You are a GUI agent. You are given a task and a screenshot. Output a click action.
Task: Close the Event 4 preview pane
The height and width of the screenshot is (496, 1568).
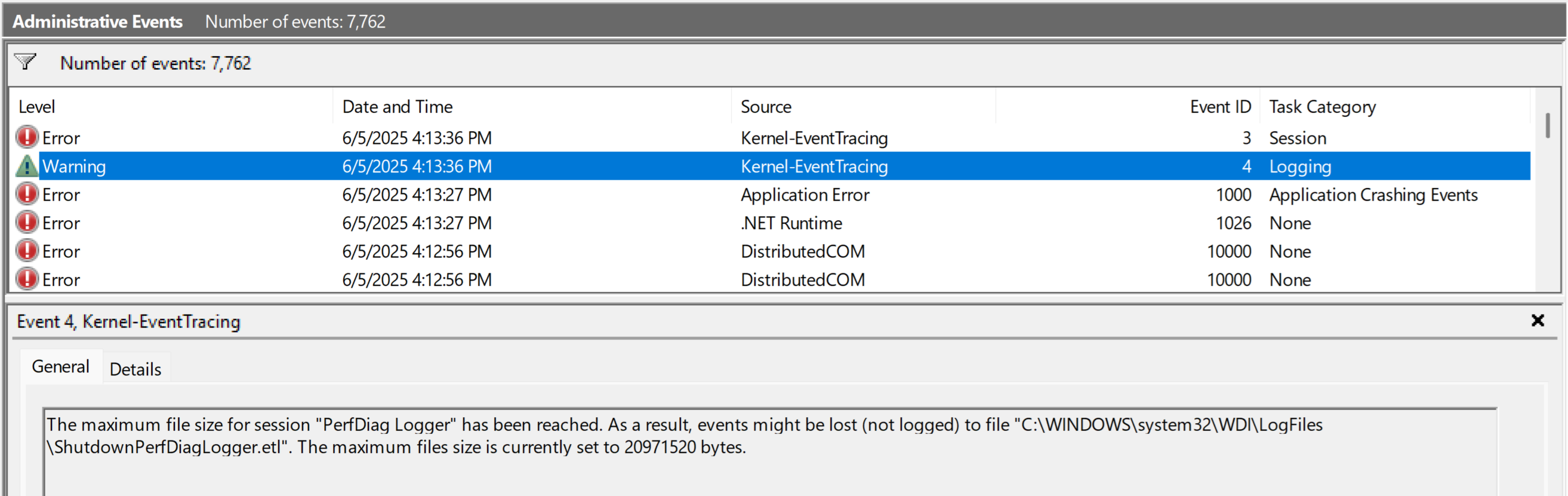[x=1538, y=321]
